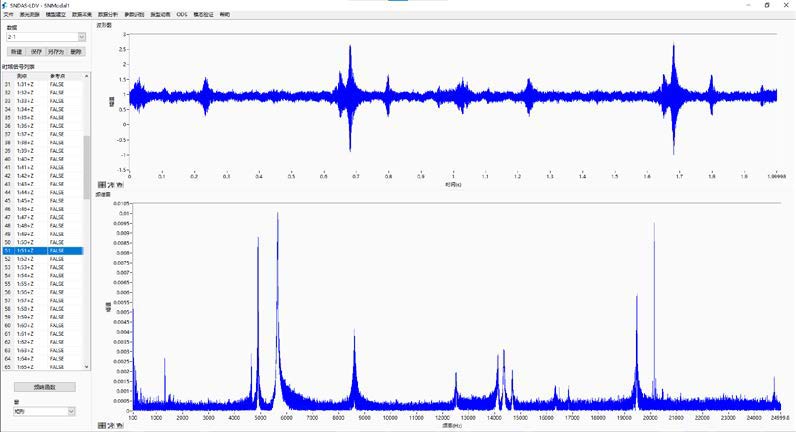Open the 帮助 (Help) menu
Screen dimensions: 796x432
tap(224, 15)
